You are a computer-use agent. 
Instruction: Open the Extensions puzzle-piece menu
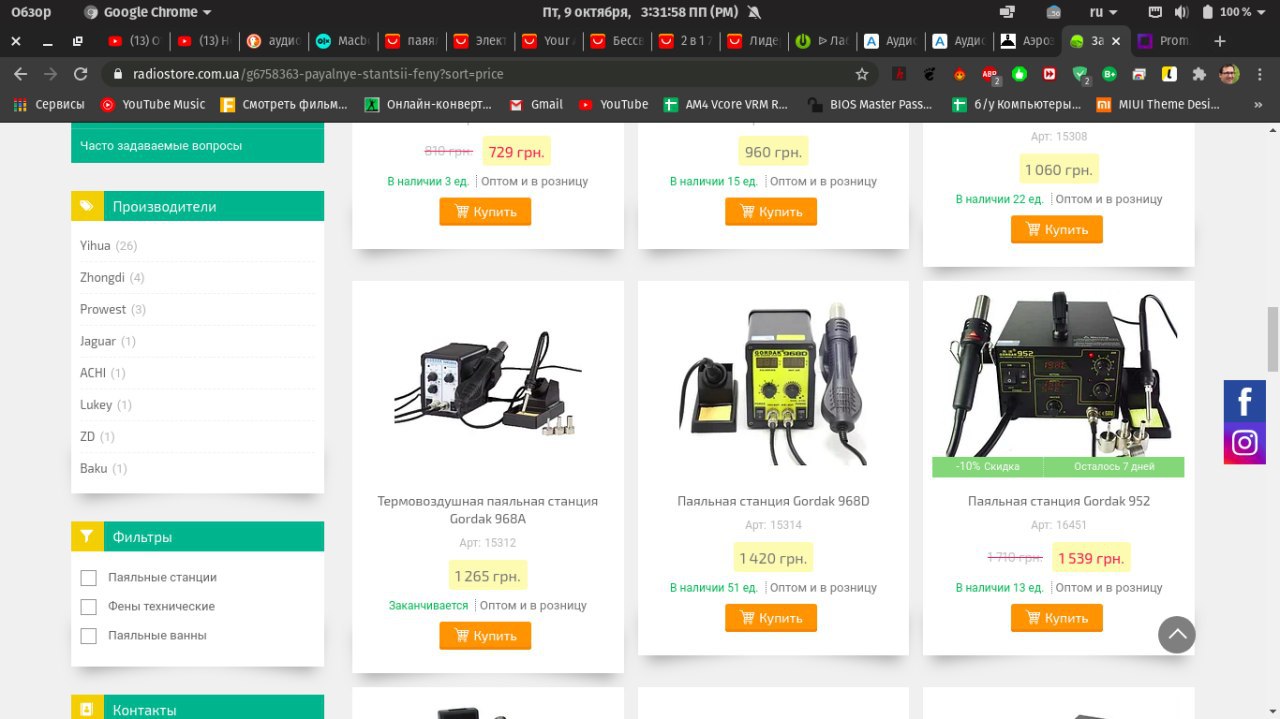(1199, 74)
